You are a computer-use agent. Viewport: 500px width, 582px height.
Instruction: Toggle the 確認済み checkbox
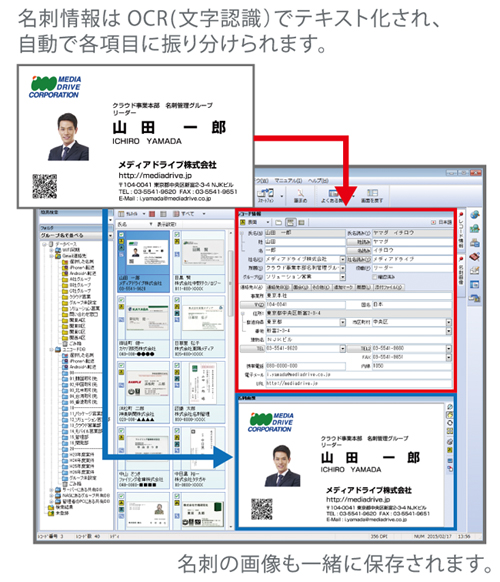[x=375, y=277]
